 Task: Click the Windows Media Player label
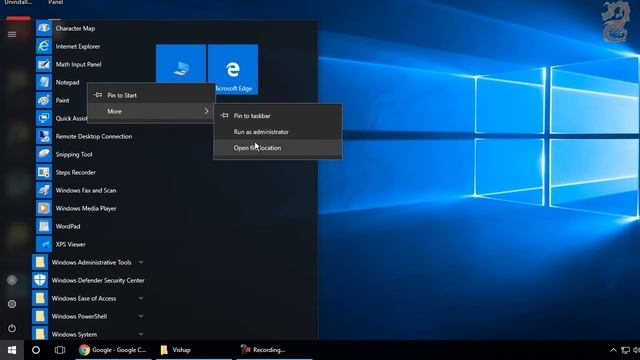(x=86, y=208)
